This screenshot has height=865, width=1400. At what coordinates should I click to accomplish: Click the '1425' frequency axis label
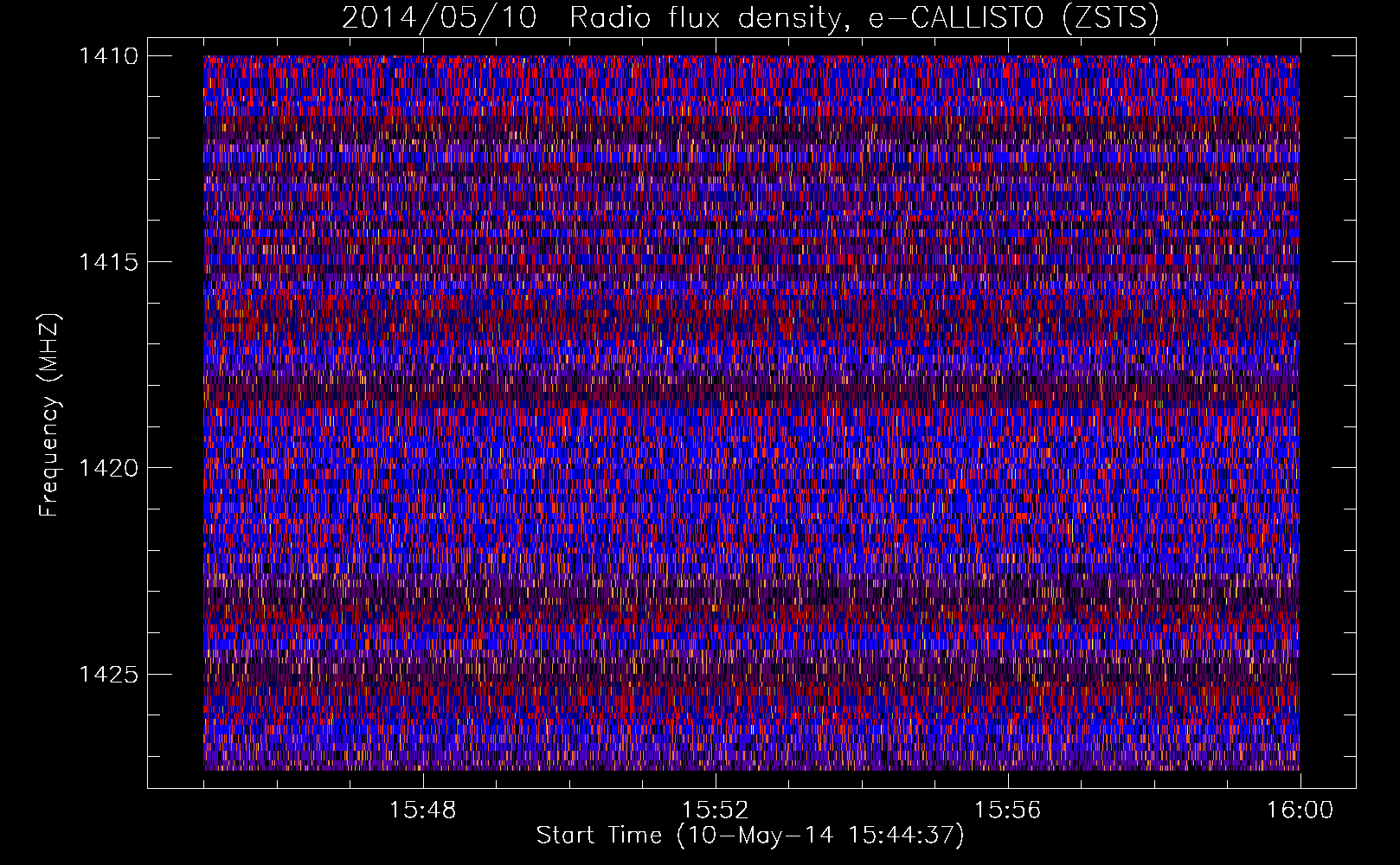coord(108,674)
